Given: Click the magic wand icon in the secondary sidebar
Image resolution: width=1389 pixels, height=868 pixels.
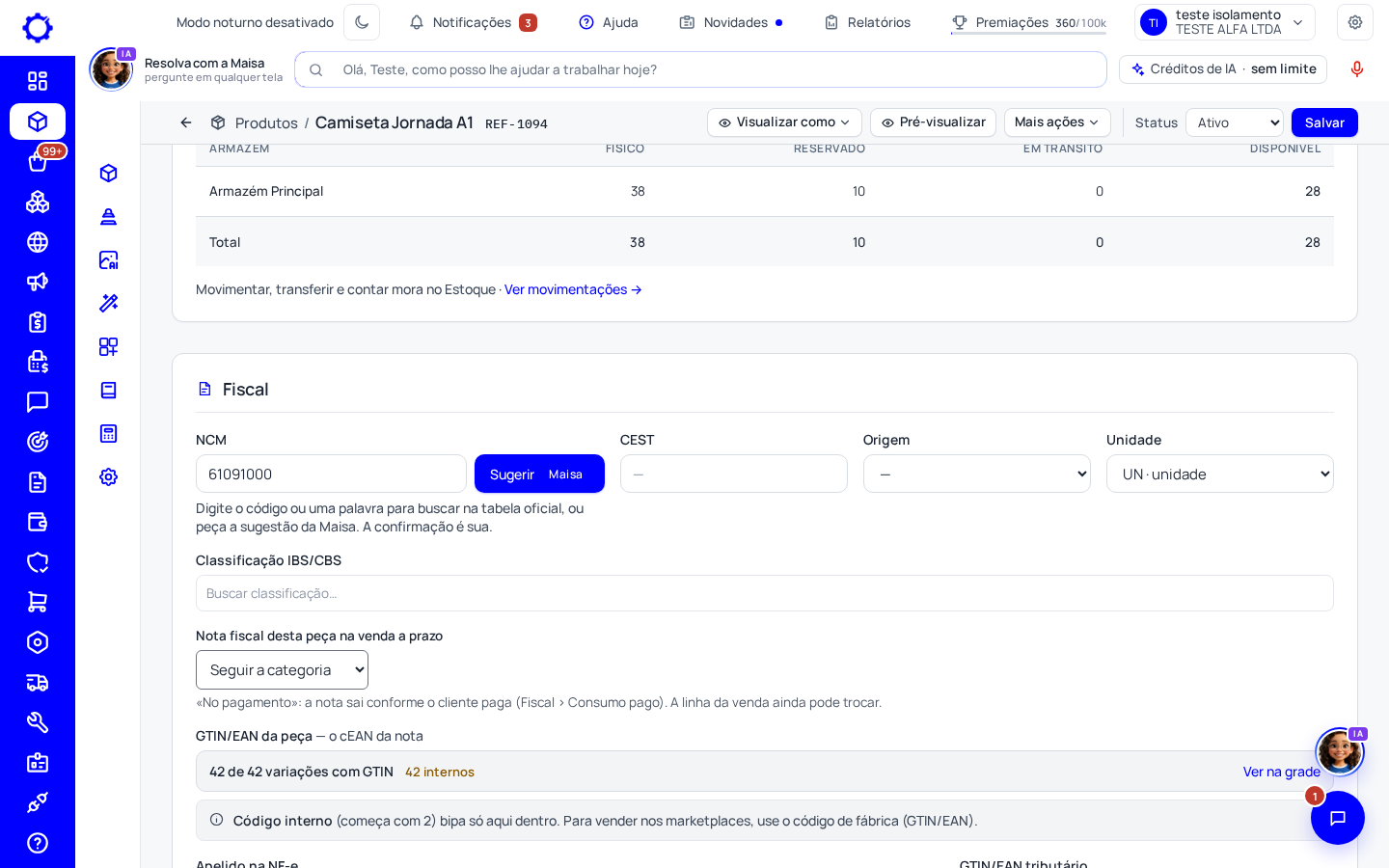Looking at the screenshot, I should click(109, 303).
